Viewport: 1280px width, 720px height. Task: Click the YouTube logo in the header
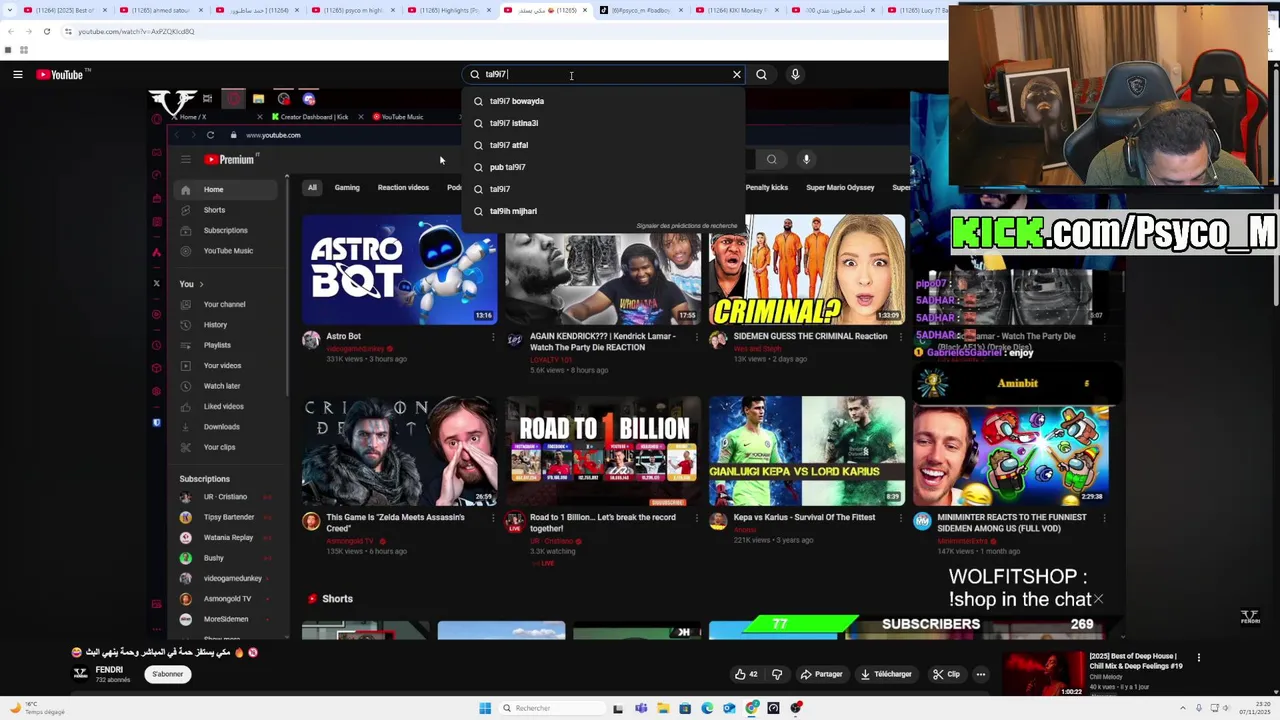(60, 74)
